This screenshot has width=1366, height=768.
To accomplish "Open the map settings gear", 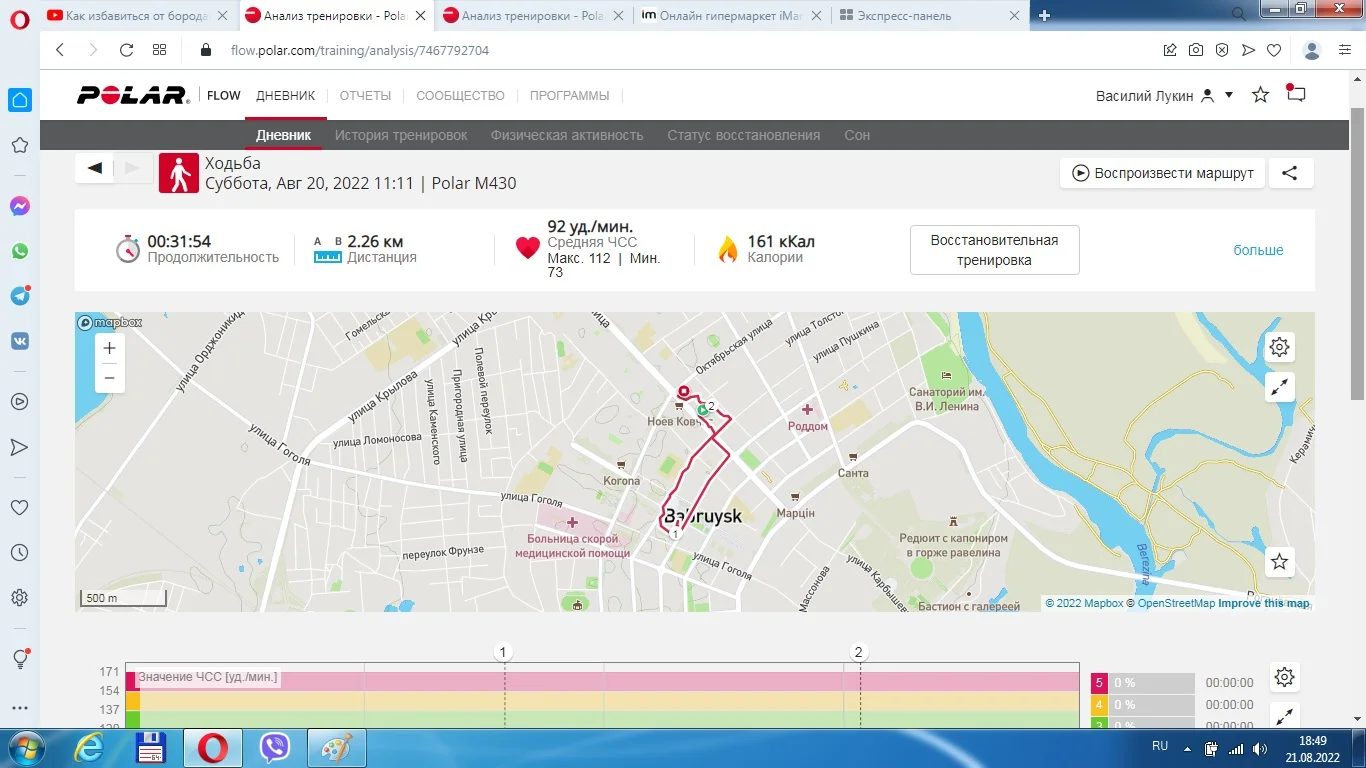I will click(1280, 347).
